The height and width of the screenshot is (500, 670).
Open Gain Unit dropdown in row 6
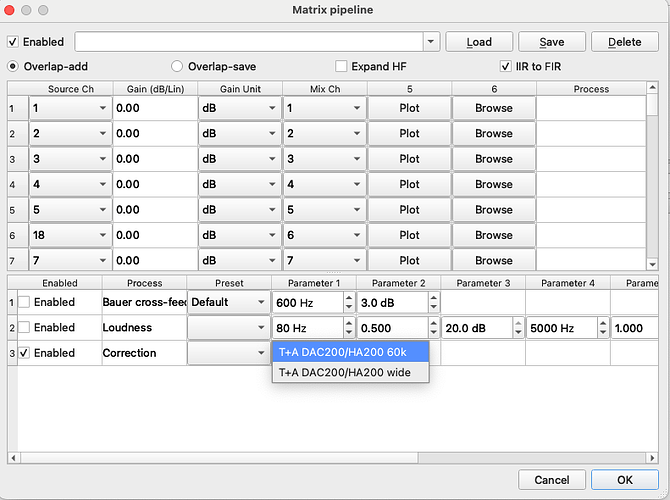tap(239, 235)
